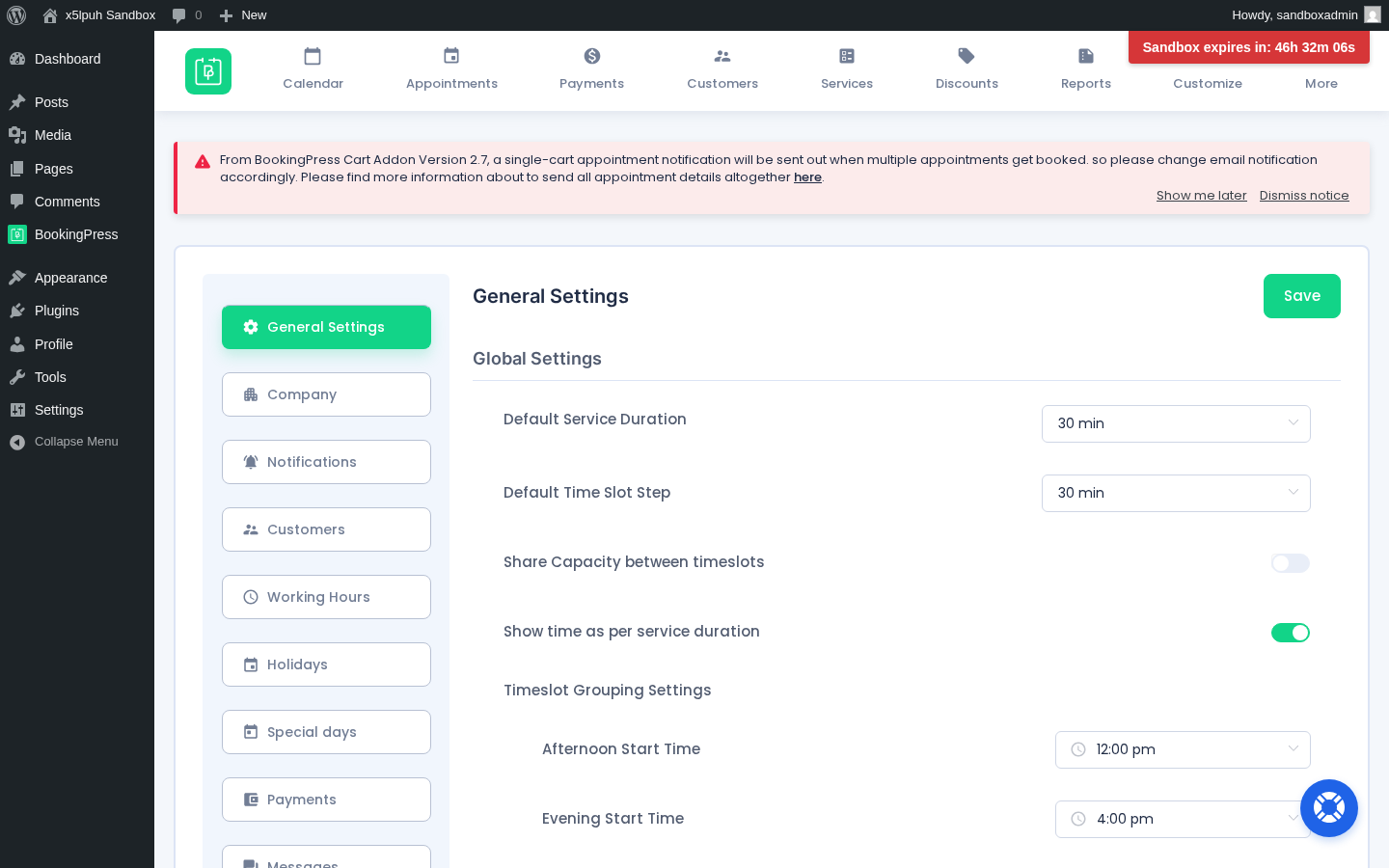Screen dimensions: 1389x868
Task: Open Afternoon Start Time dropdown arrow
Action: click(x=1294, y=749)
